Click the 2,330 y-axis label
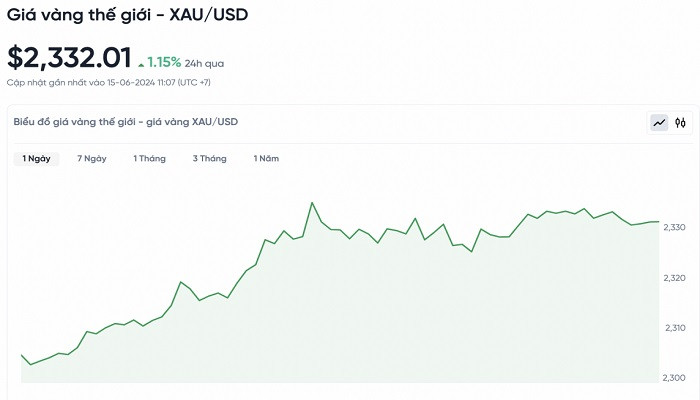 click(677, 228)
